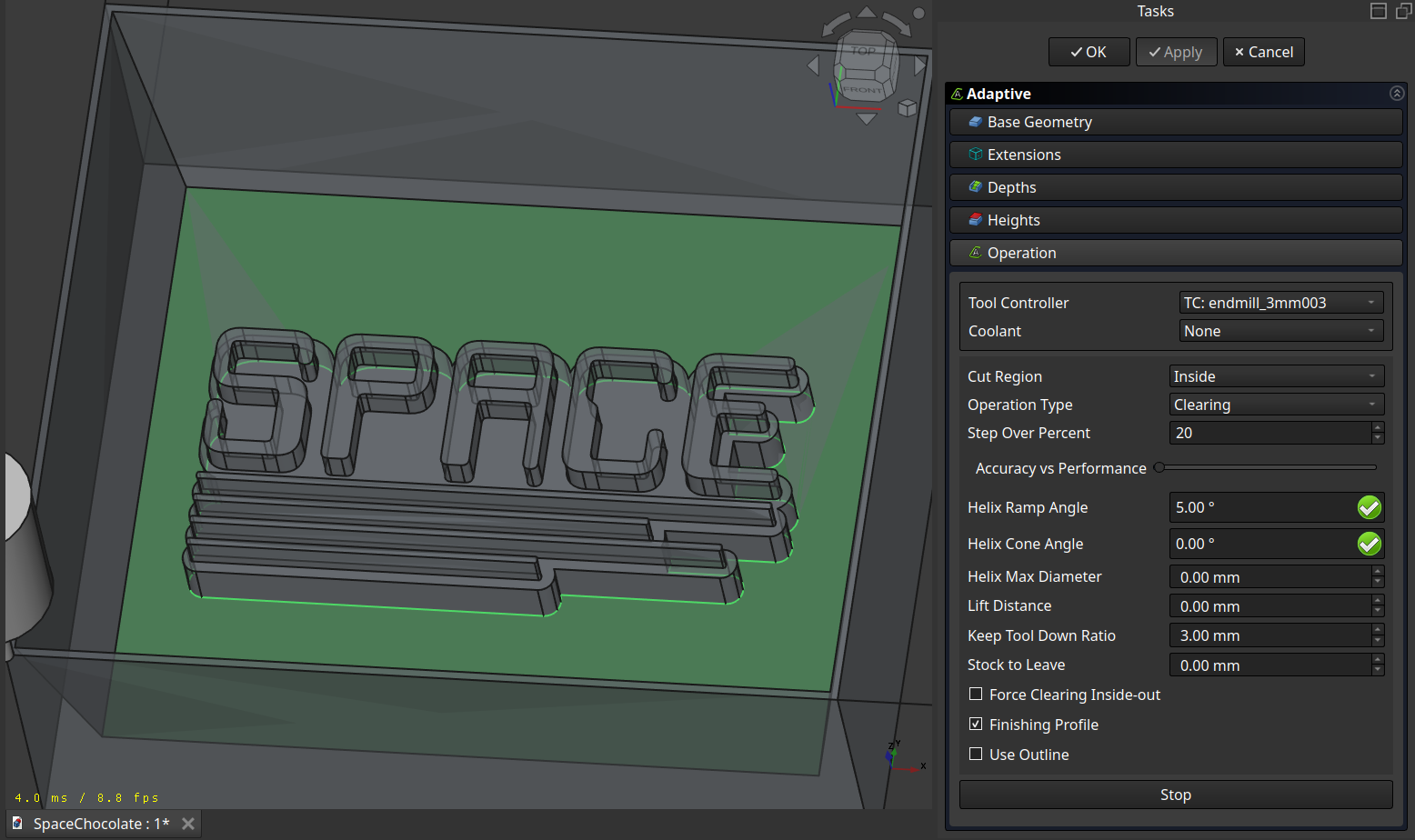Open the Coolant dropdown
1415x840 pixels.
coord(1281,331)
